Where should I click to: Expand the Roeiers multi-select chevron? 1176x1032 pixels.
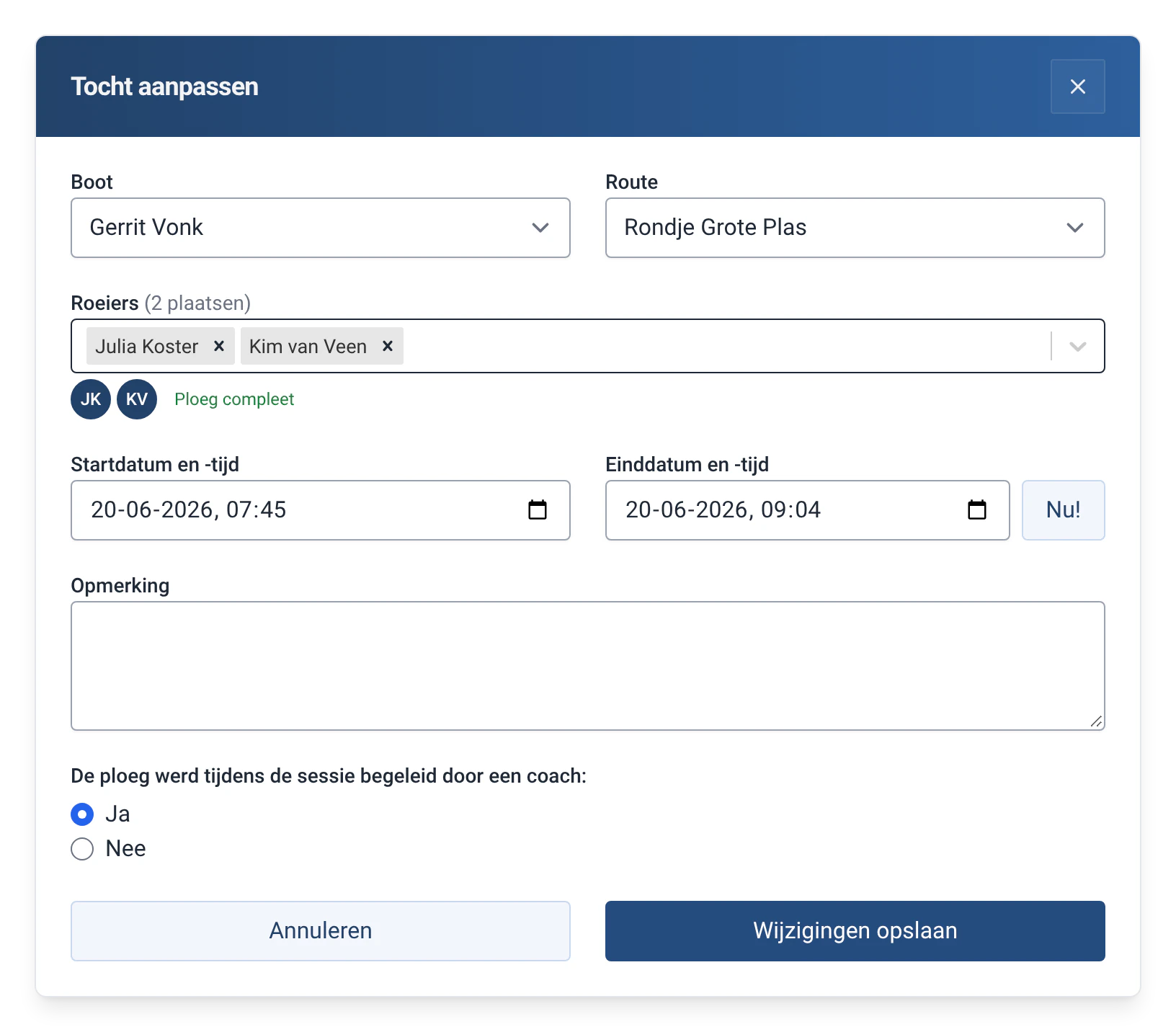(x=1078, y=346)
